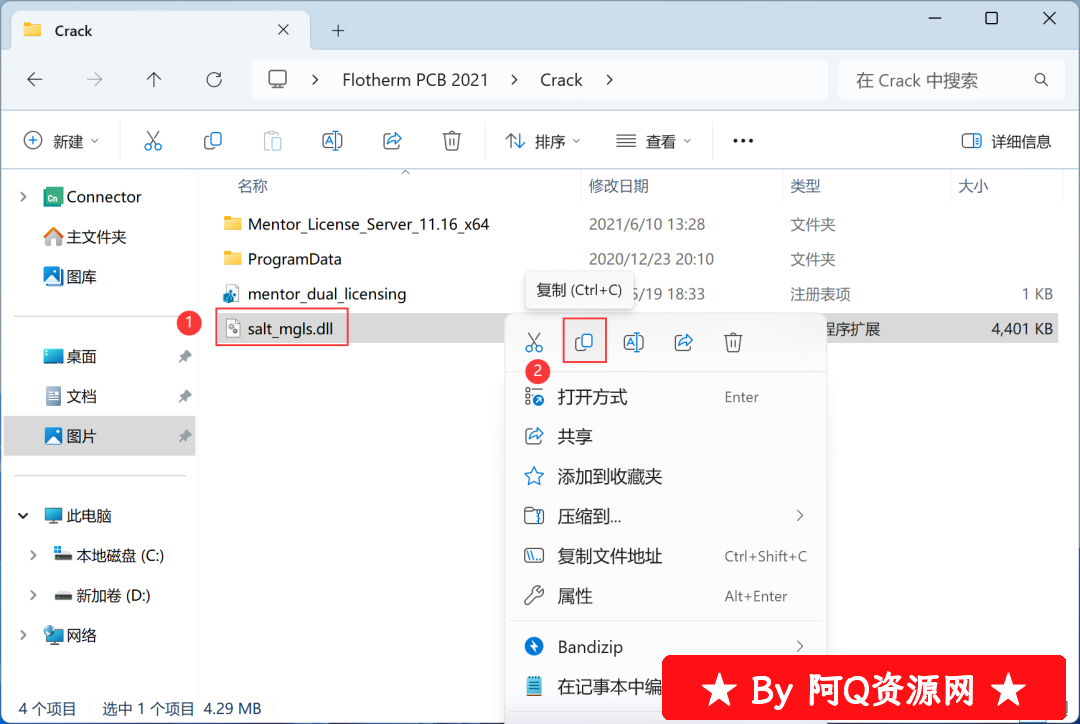Open 桌面 in the sidebar
The height and width of the screenshot is (724, 1080).
[70, 357]
